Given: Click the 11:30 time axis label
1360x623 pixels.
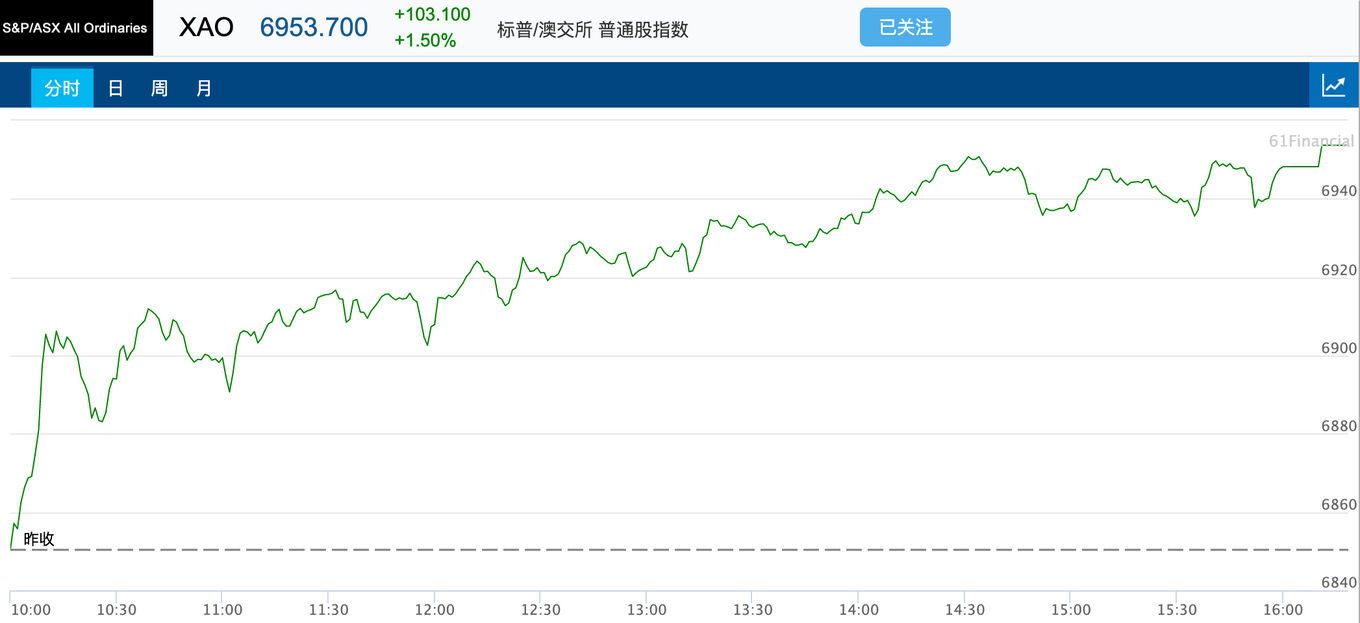Looking at the screenshot, I should 328,610.
